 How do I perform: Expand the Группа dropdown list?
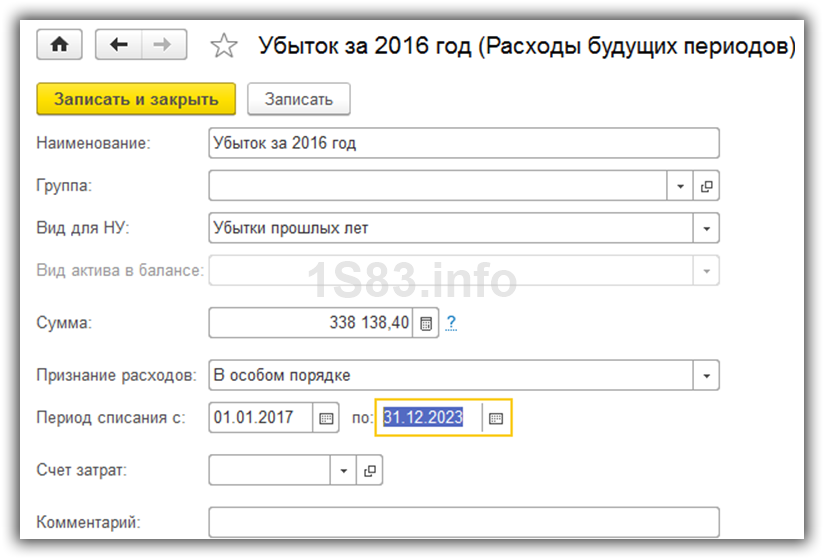pos(681,186)
